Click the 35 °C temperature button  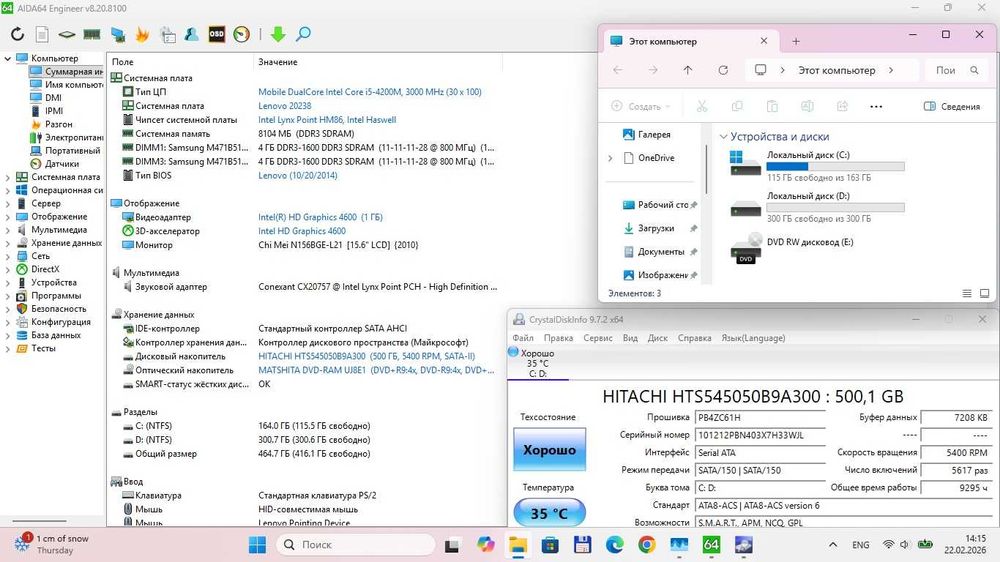pyautogui.click(x=549, y=513)
